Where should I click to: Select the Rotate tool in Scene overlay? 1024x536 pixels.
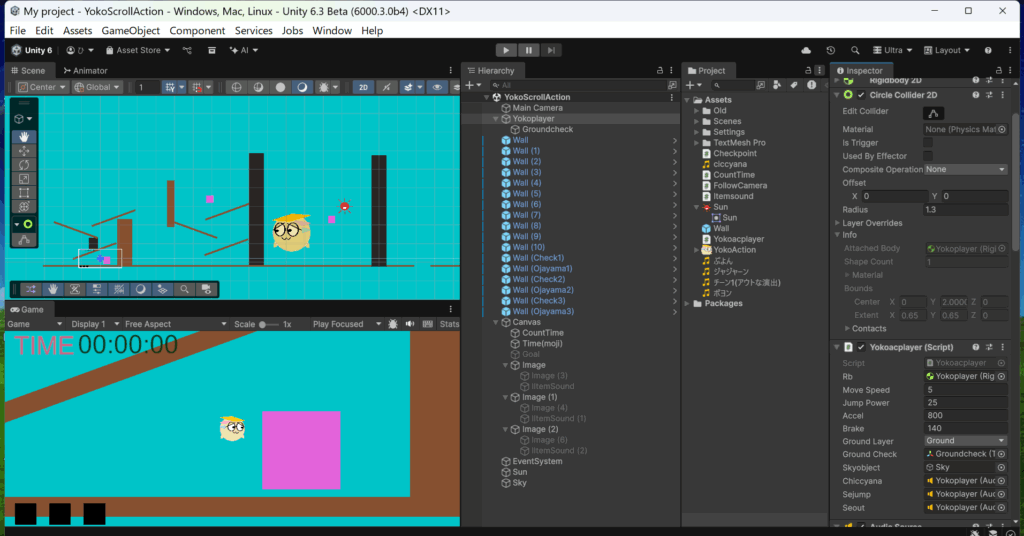(24, 165)
